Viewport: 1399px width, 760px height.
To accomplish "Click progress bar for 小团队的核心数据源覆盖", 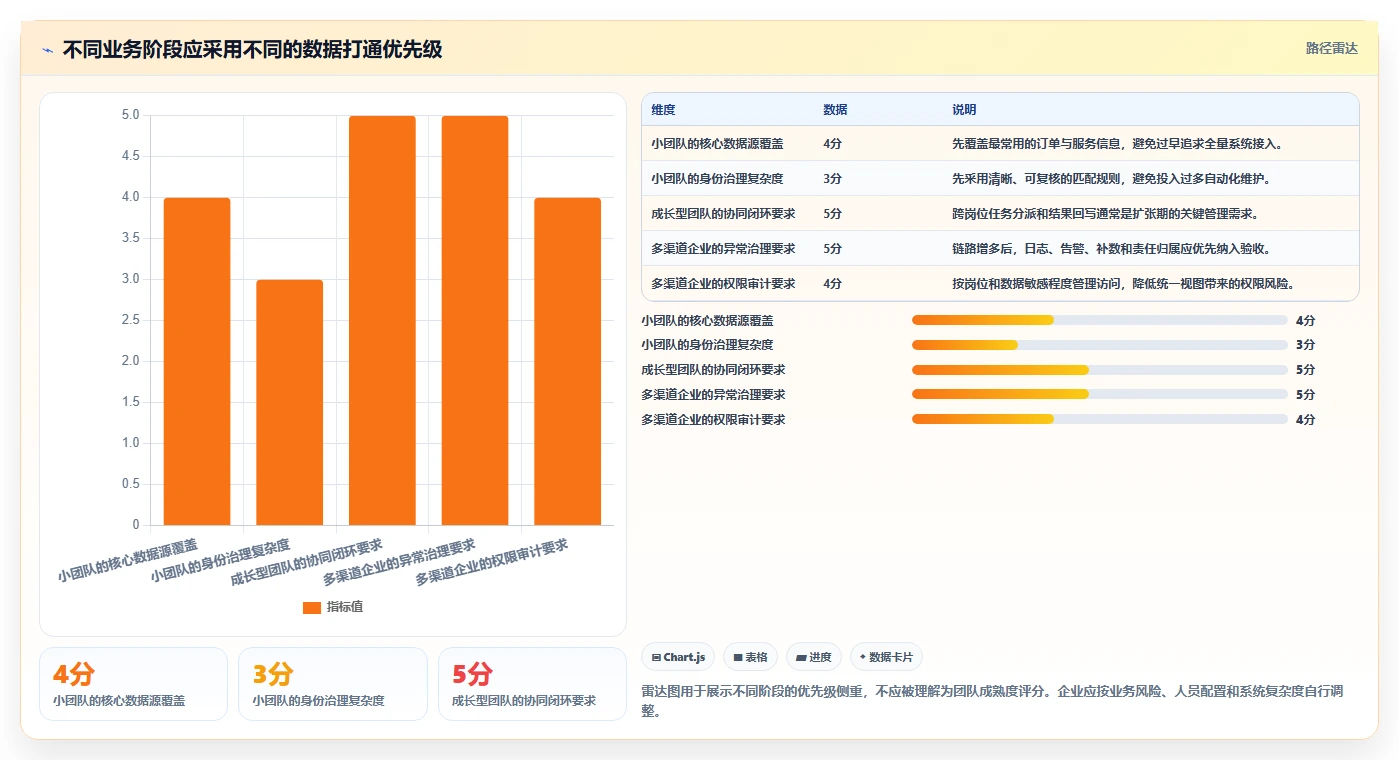I will tap(1099, 320).
